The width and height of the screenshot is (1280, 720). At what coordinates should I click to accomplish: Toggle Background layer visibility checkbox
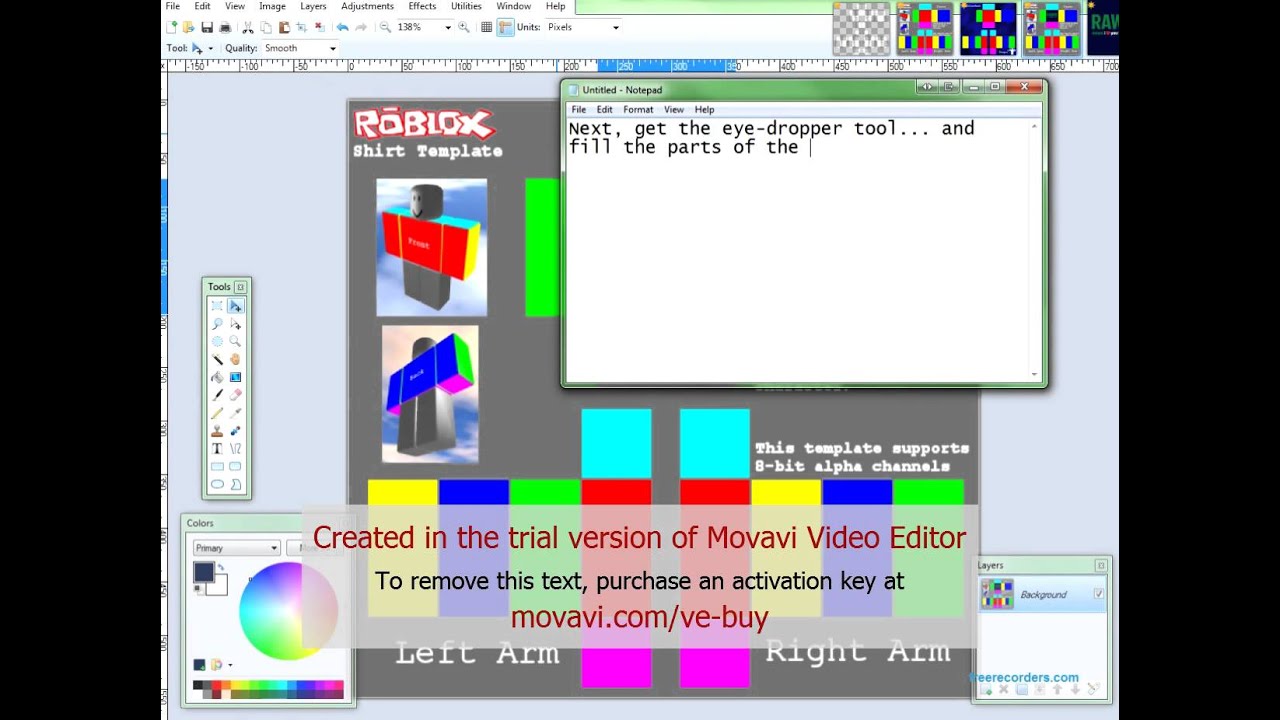click(1099, 593)
